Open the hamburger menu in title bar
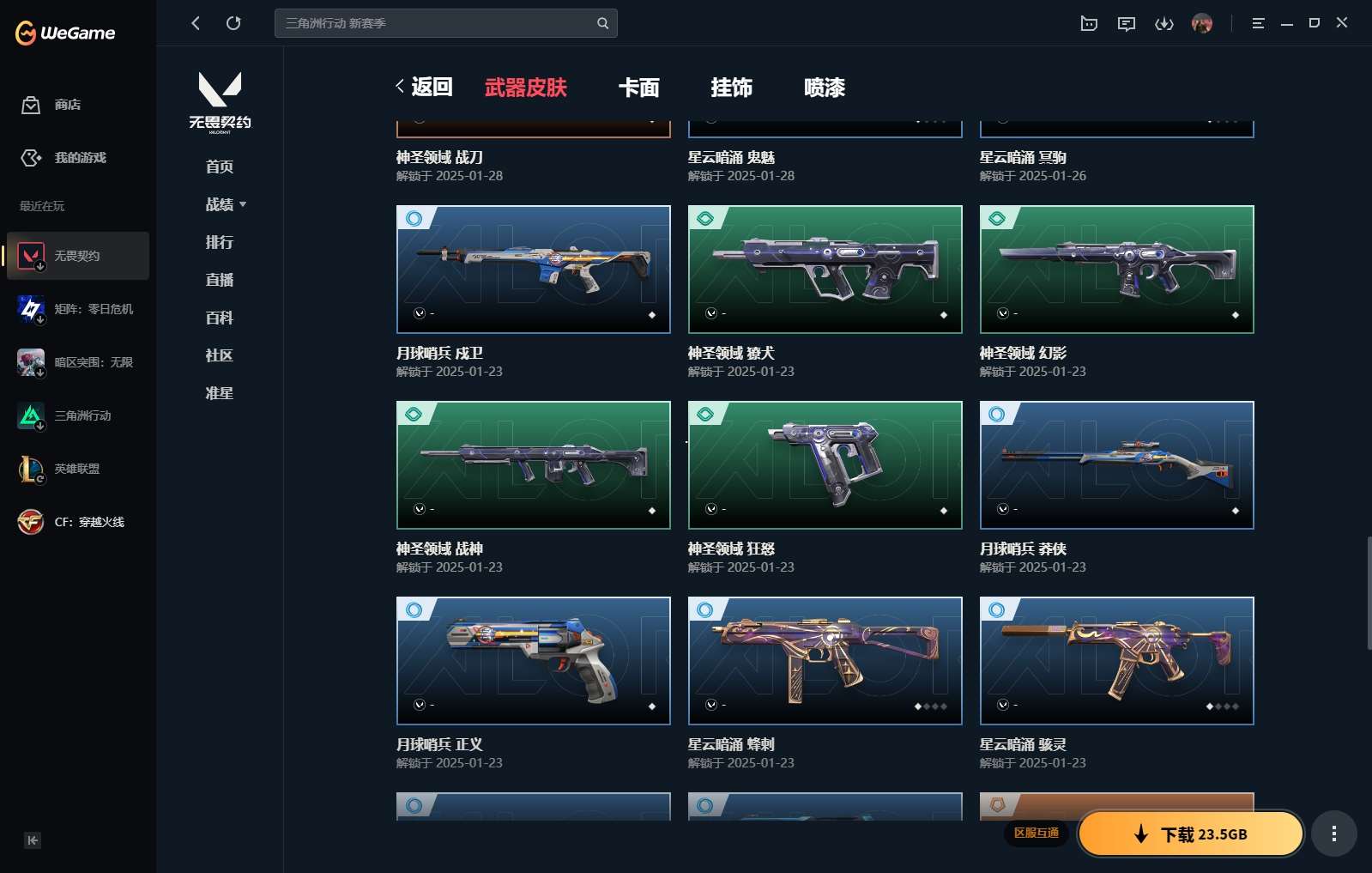 pos(1258,23)
